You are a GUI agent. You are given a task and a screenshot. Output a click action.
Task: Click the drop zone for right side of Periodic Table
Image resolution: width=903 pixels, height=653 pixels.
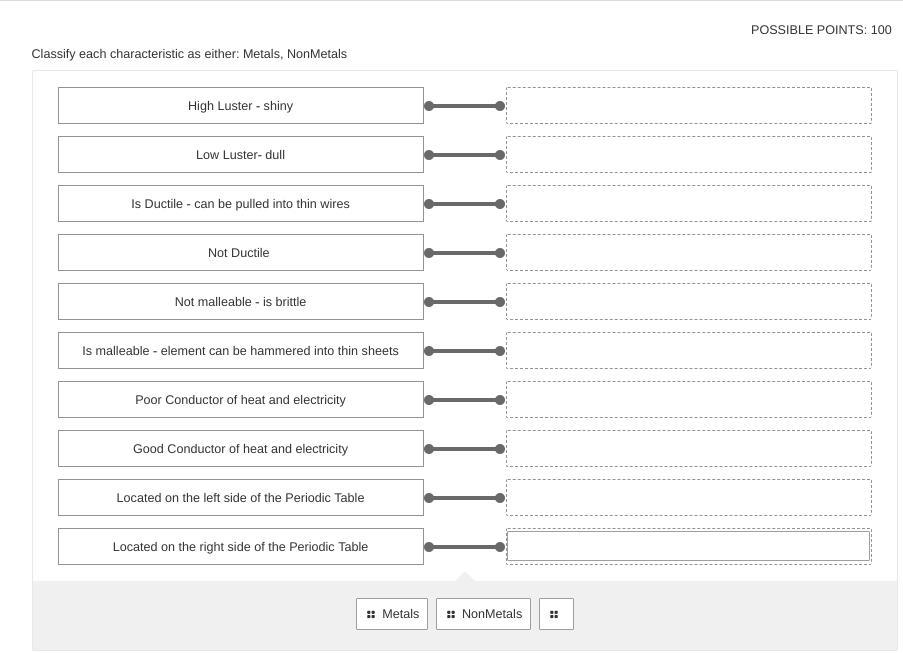[x=688, y=547]
